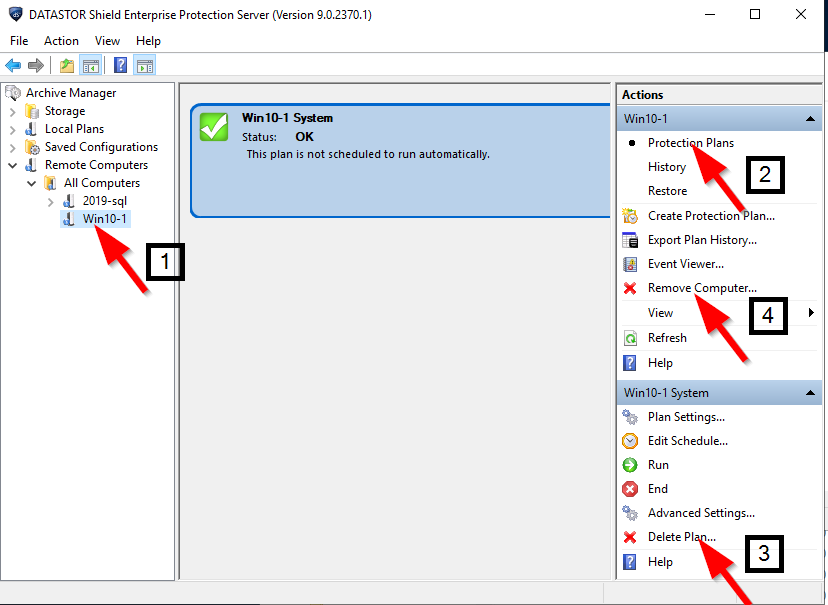Click Export Plan History... action
This screenshot has height=605, width=828.
tap(702, 240)
